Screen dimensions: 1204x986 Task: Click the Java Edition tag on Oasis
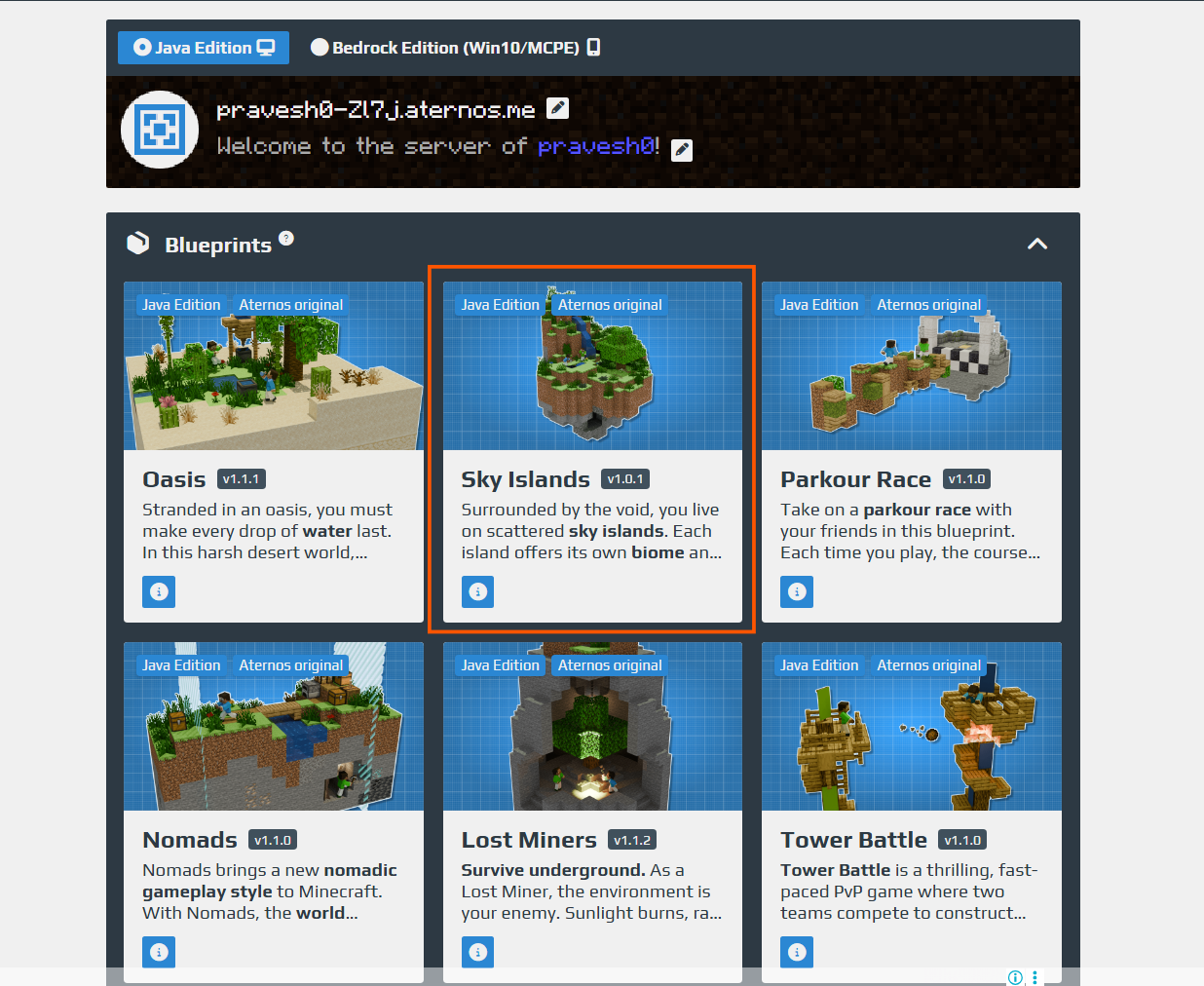coord(181,305)
